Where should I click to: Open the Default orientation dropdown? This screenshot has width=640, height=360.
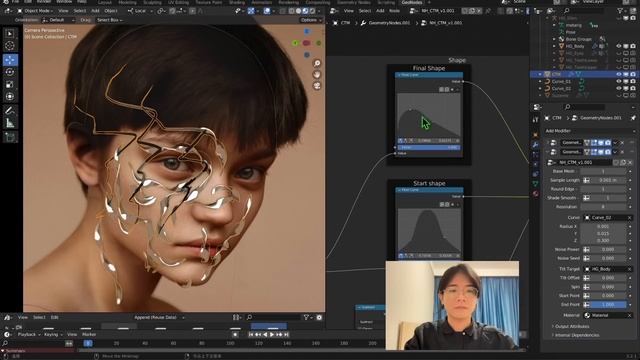click(58, 20)
